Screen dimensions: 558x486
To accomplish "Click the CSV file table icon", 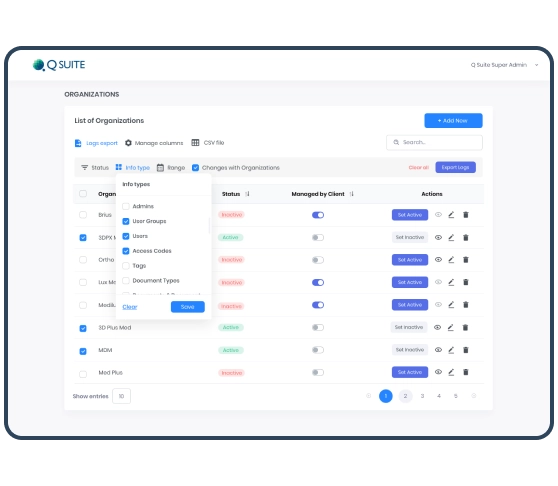I will click(195, 143).
